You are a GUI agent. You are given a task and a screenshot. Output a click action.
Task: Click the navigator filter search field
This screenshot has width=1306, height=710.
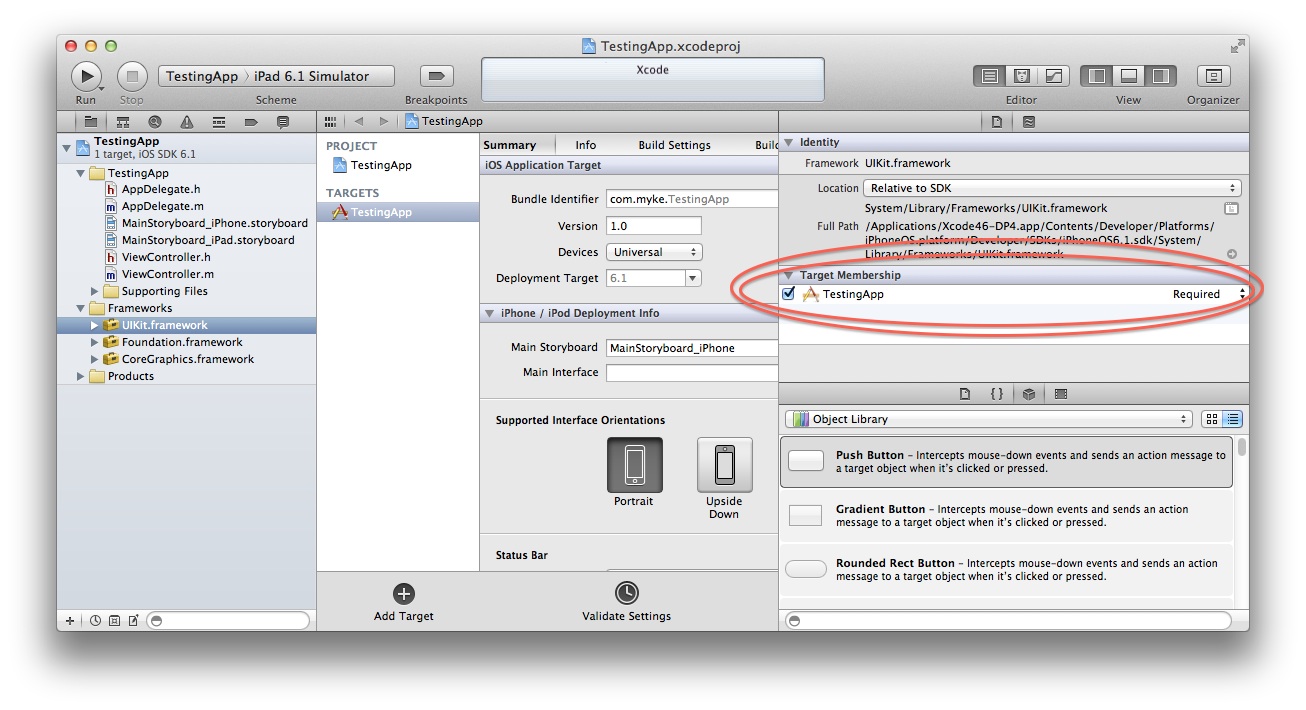pos(229,621)
